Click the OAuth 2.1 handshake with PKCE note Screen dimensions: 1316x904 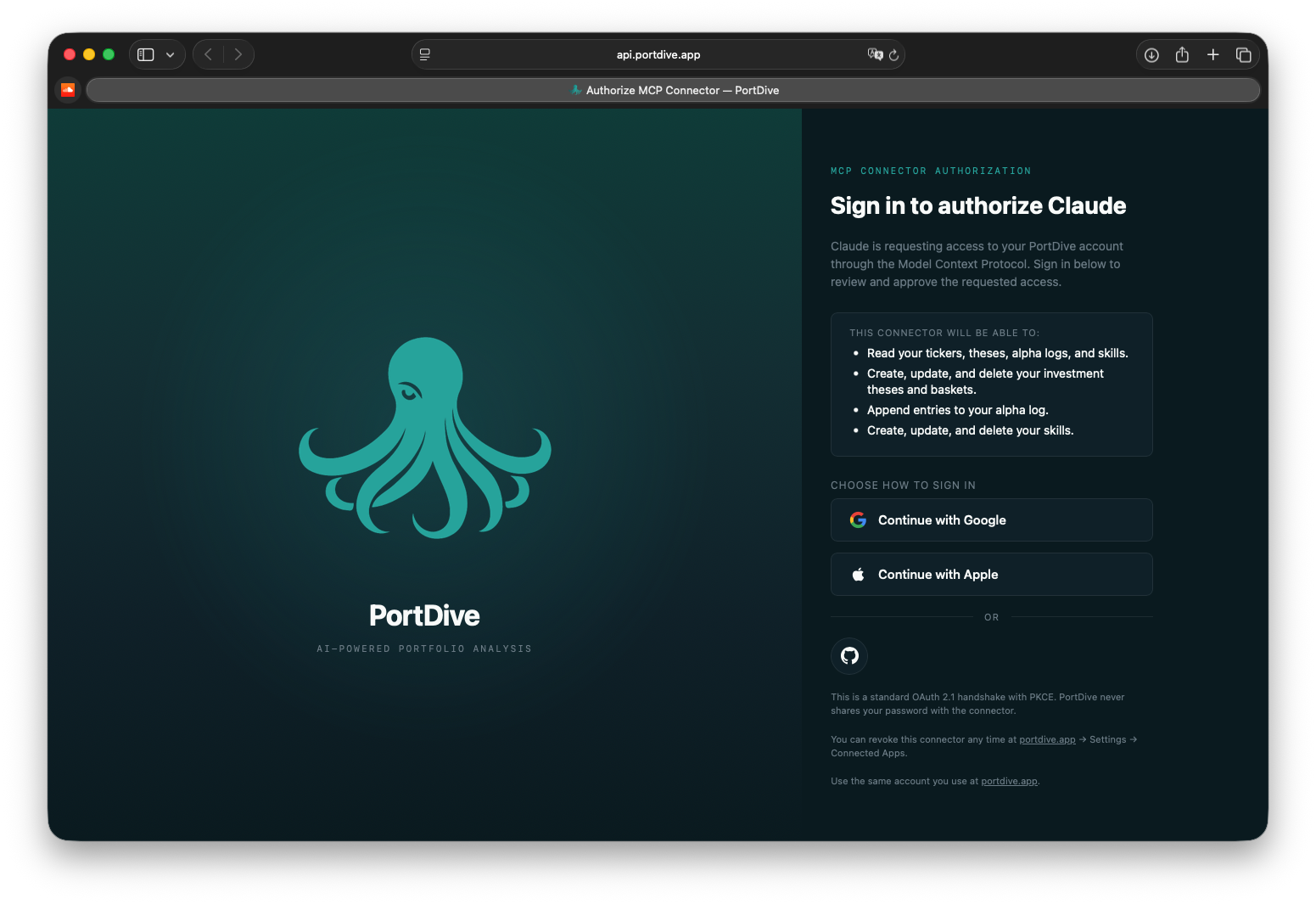[x=977, y=704]
